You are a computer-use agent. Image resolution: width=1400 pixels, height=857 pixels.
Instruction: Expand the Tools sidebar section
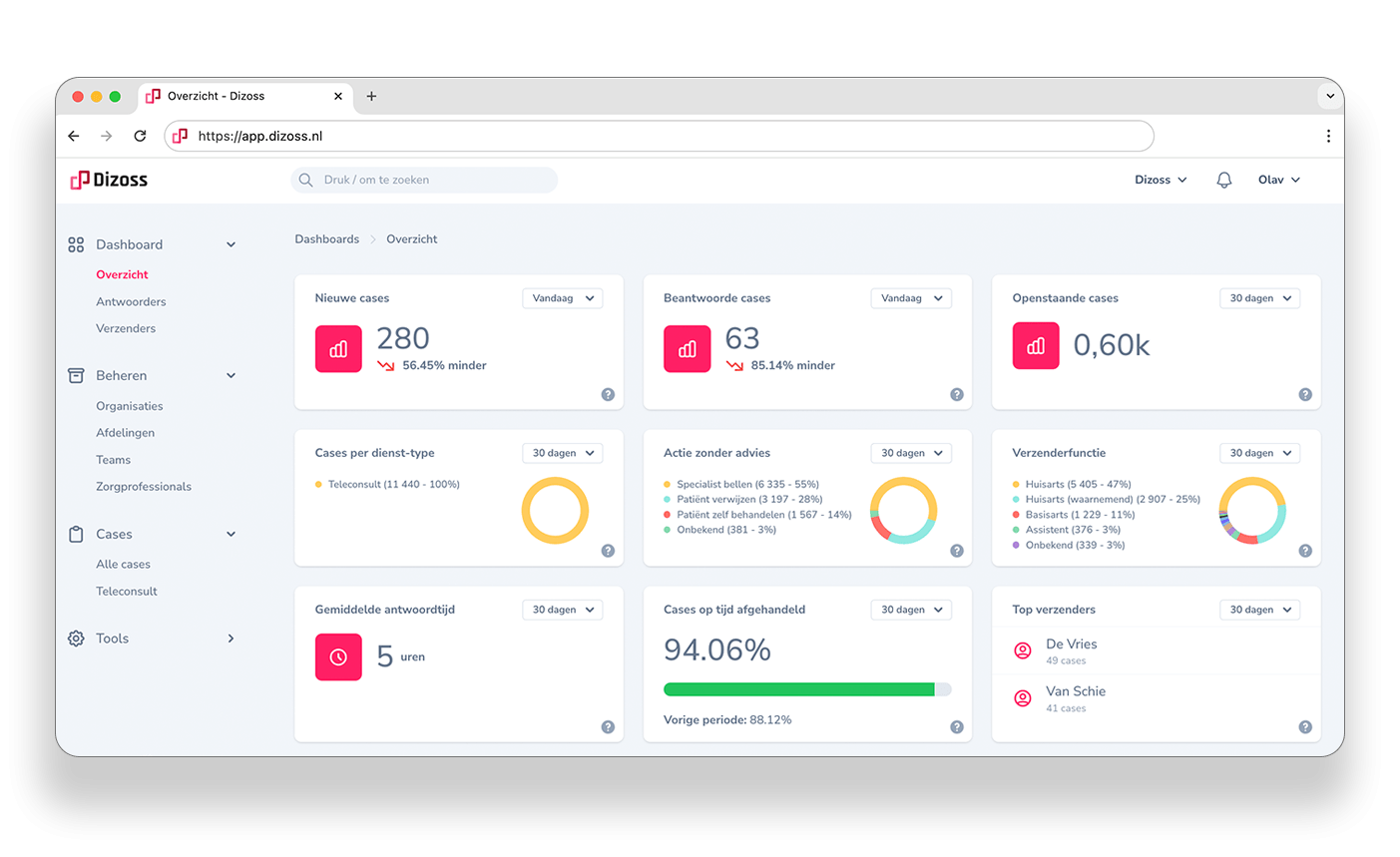click(x=231, y=638)
